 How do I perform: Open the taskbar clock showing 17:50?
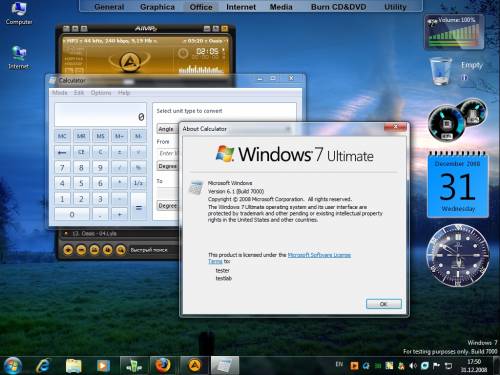pos(474,366)
